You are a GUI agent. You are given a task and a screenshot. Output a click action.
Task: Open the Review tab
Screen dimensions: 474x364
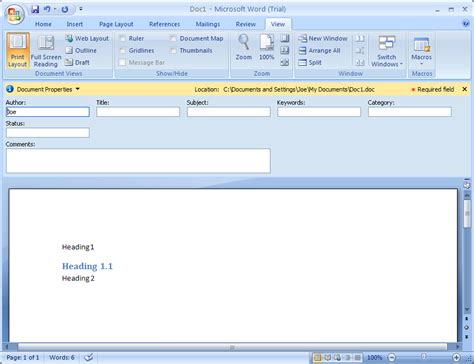[x=246, y=24]
